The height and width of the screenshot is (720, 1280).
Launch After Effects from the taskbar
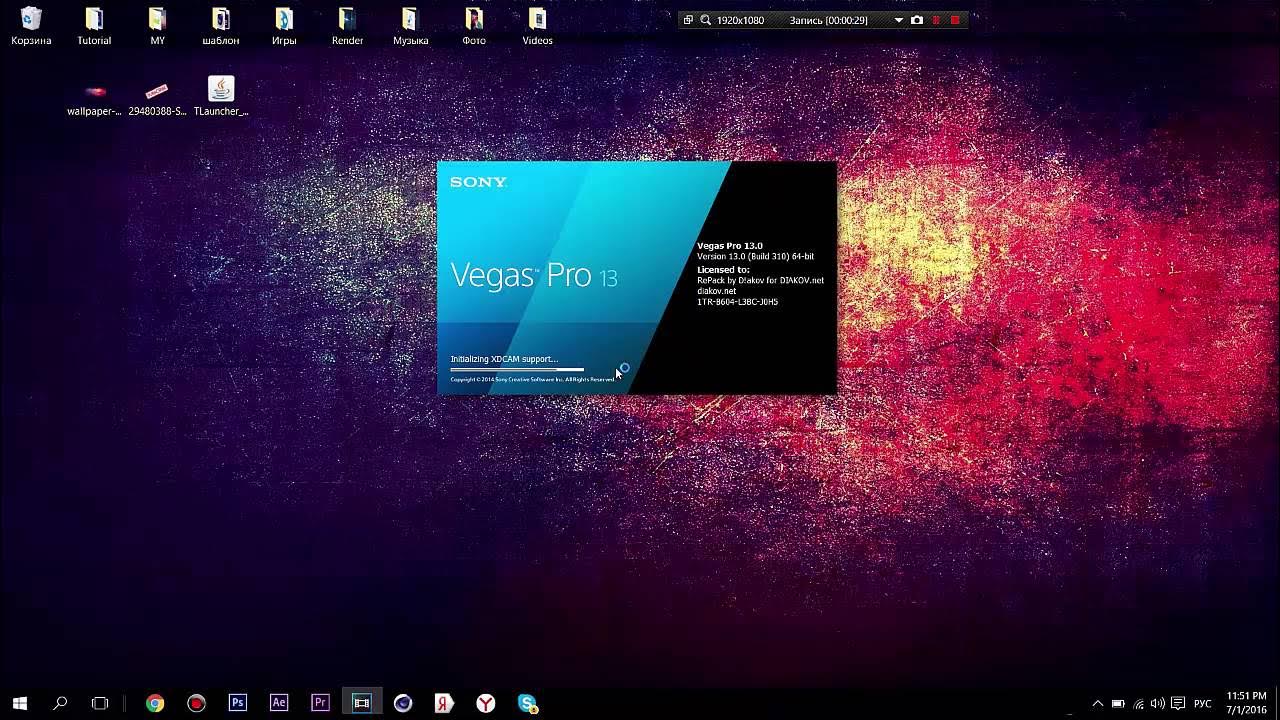click(x=279, y=703)
